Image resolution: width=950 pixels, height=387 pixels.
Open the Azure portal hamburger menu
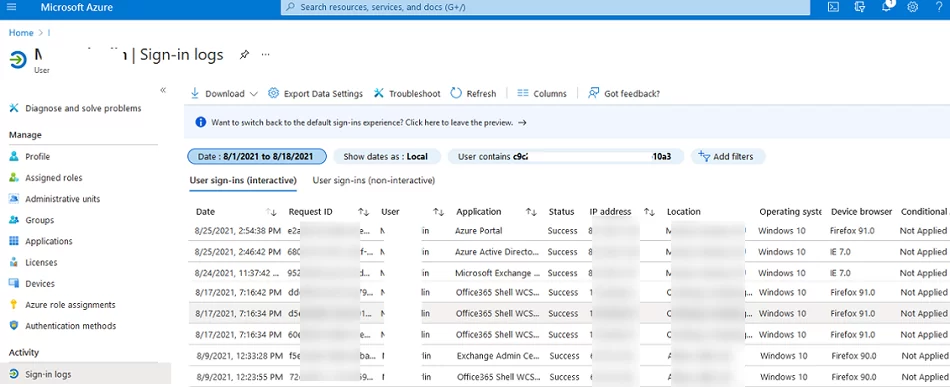[x=11, y=7]
